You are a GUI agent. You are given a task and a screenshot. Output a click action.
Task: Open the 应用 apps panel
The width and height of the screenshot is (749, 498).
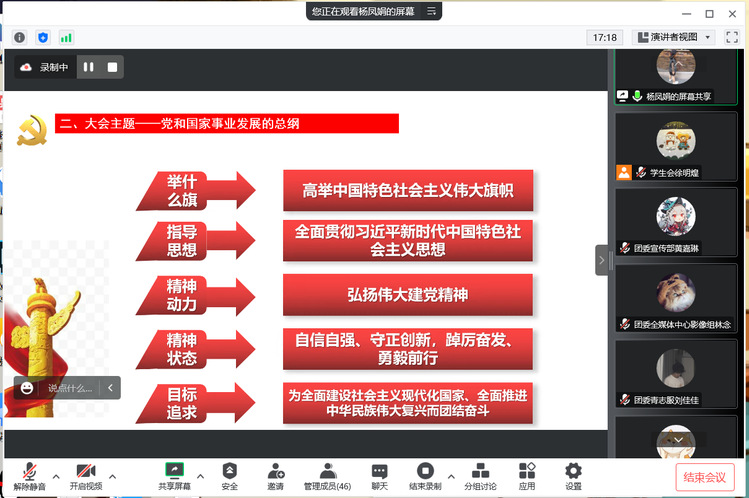pos(527,477)
